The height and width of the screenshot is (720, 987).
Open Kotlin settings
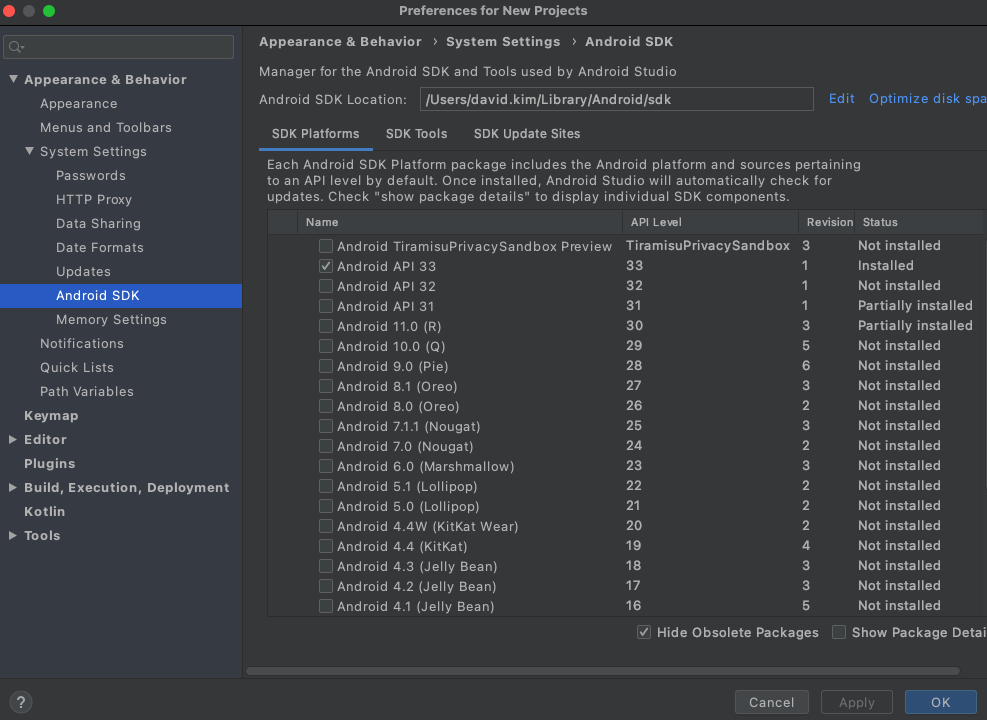coord(45,511)
